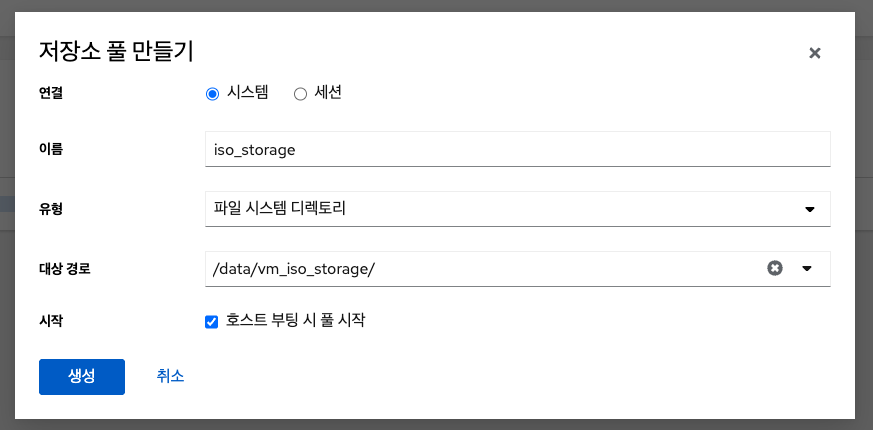Screen dimensions: 873x430
Task: Click the 취소 link
Action: pyautogui.click(x=170, y=376)
